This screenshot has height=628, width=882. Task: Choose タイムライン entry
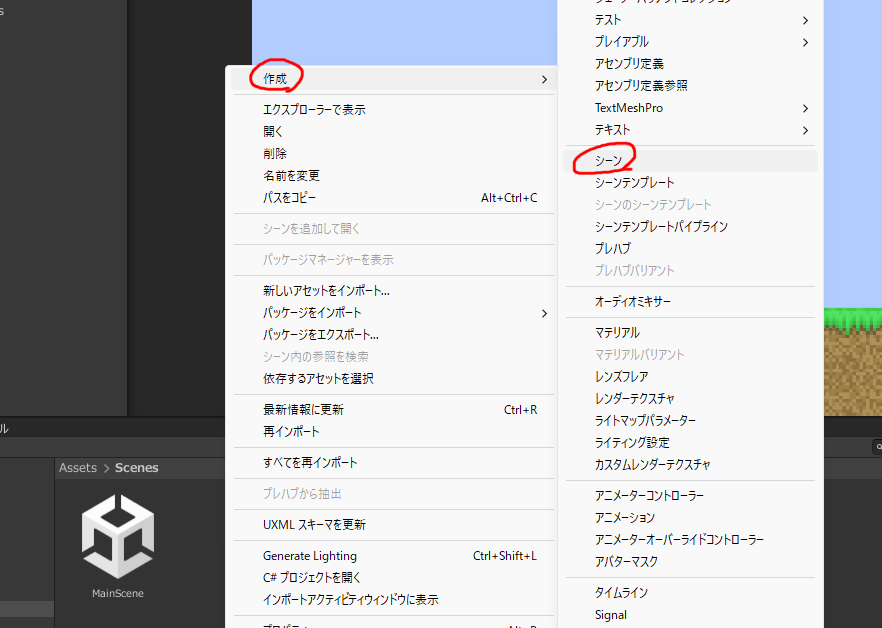tap(690, 593)
